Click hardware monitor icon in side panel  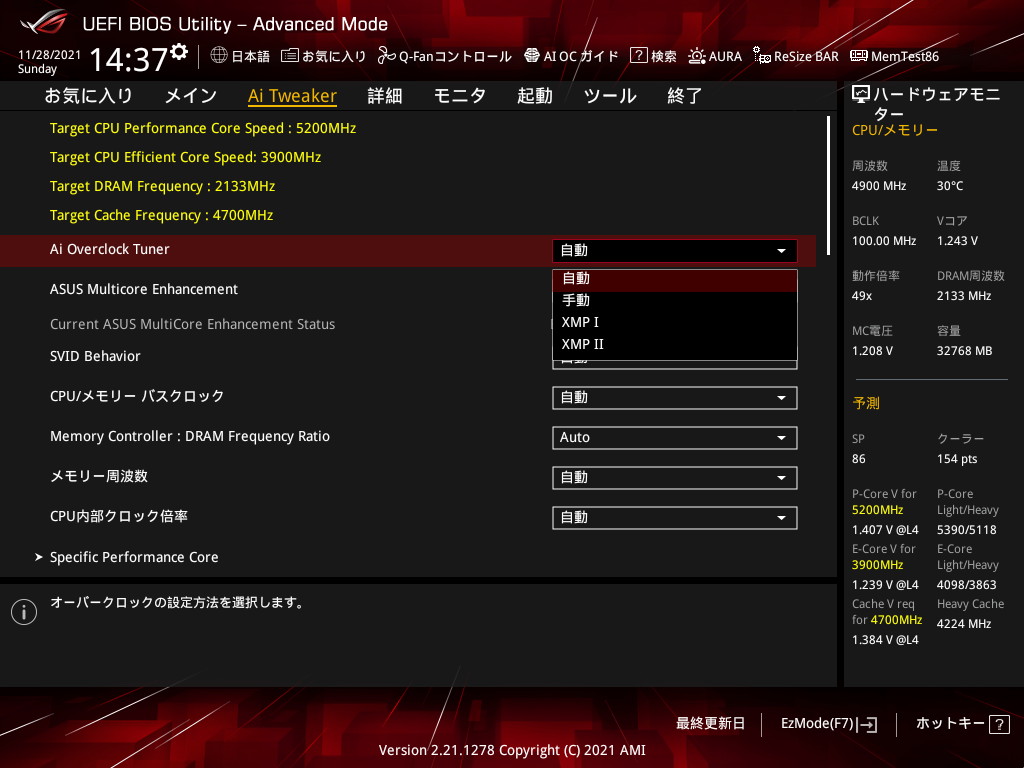861,95
